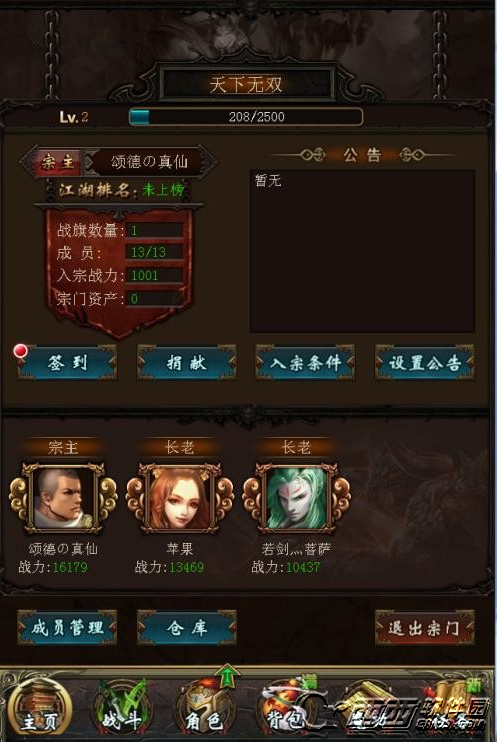Select elder 苹果 portrait

tap(179, 498)
